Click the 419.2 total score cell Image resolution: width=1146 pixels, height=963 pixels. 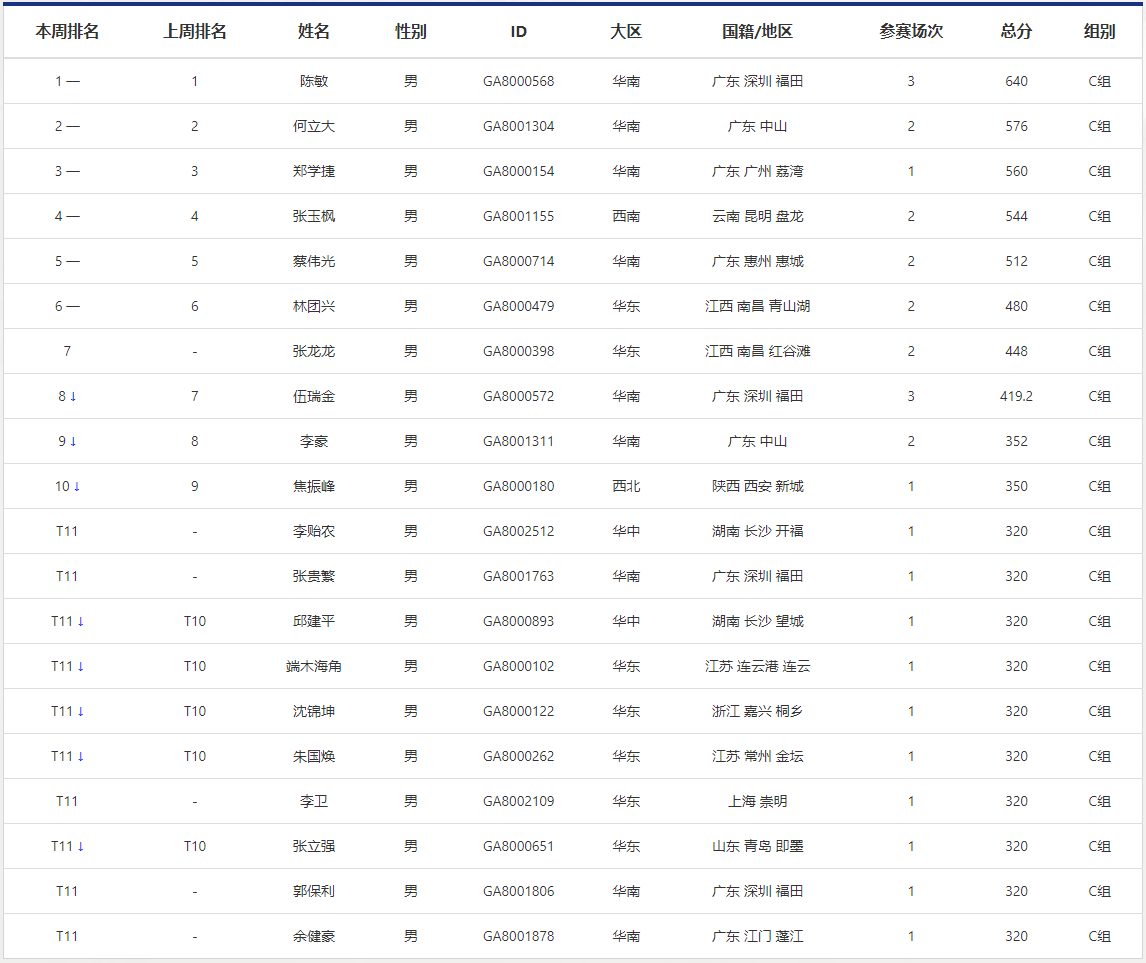(x=1016, y=396)
